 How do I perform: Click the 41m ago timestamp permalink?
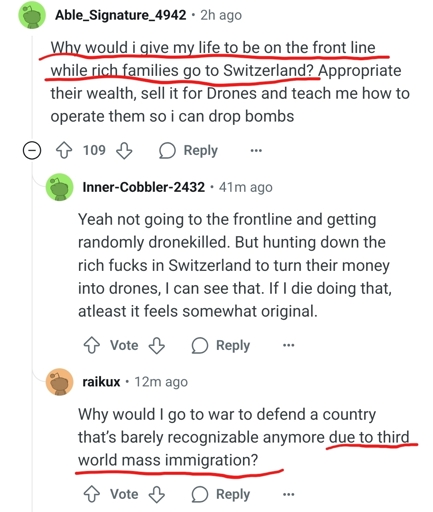pyautogui.click(x=246, y=187)
